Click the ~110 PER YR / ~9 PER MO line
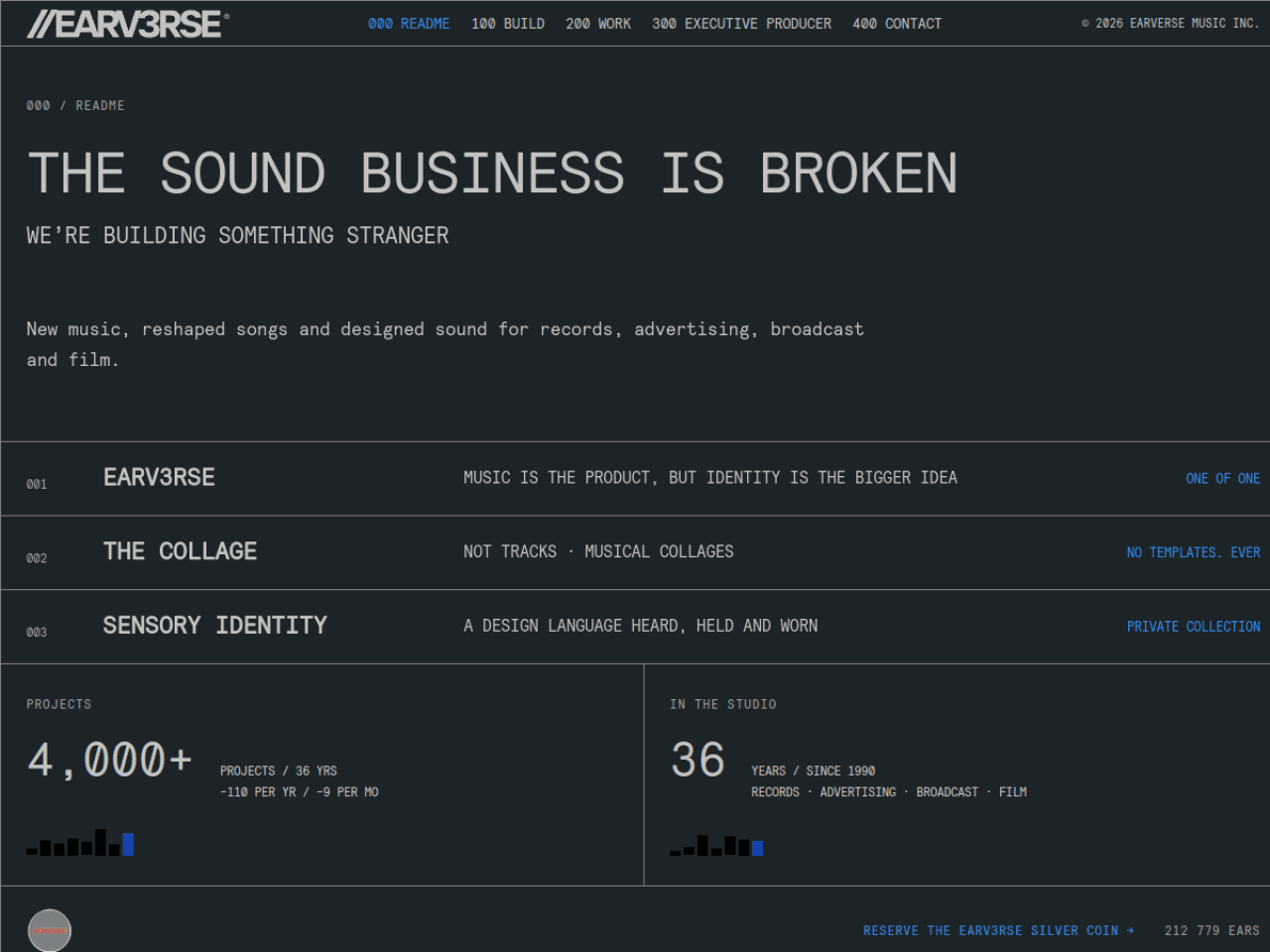 299,792
